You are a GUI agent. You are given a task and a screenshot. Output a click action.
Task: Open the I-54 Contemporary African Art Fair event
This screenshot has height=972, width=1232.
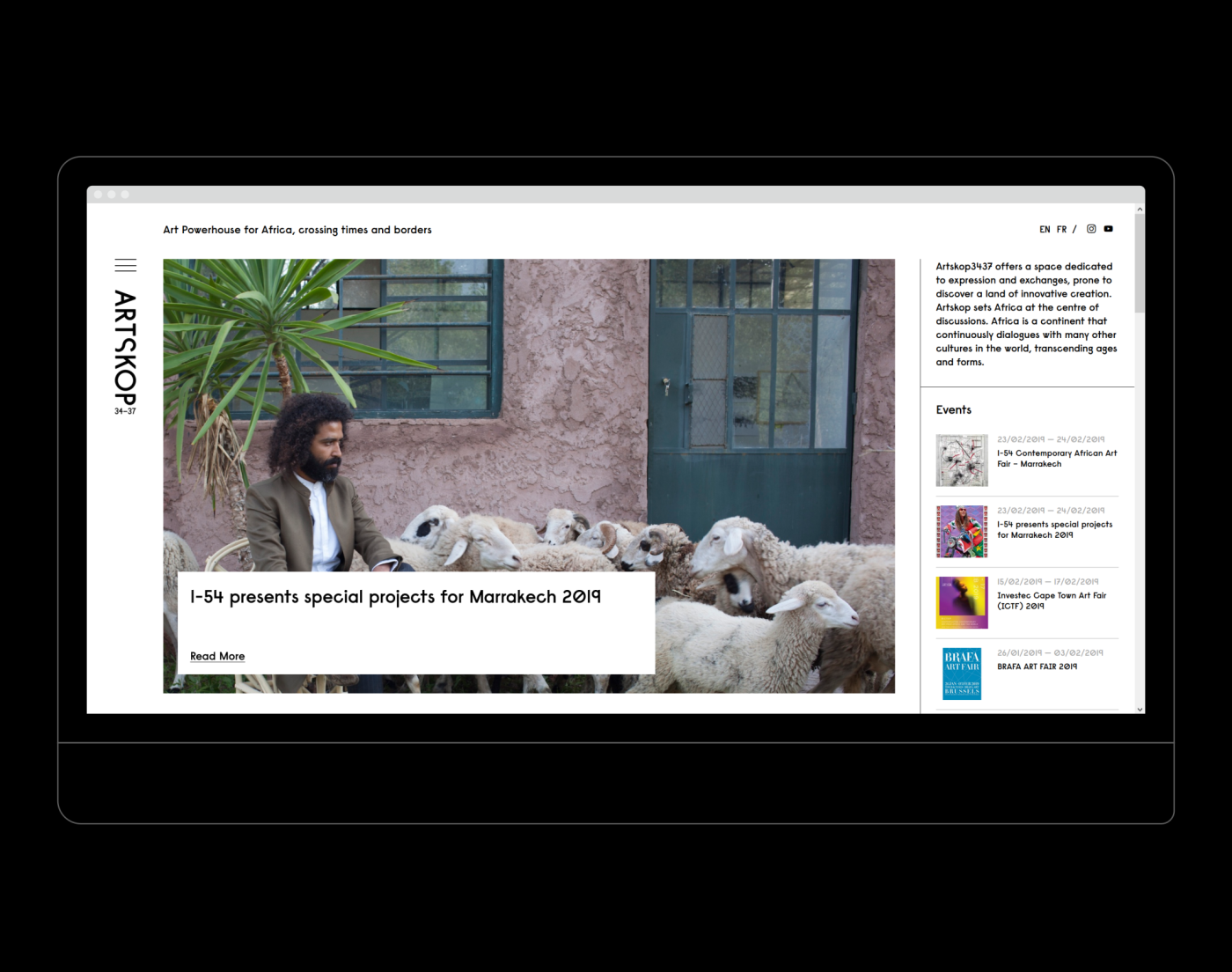(1056, 459)
